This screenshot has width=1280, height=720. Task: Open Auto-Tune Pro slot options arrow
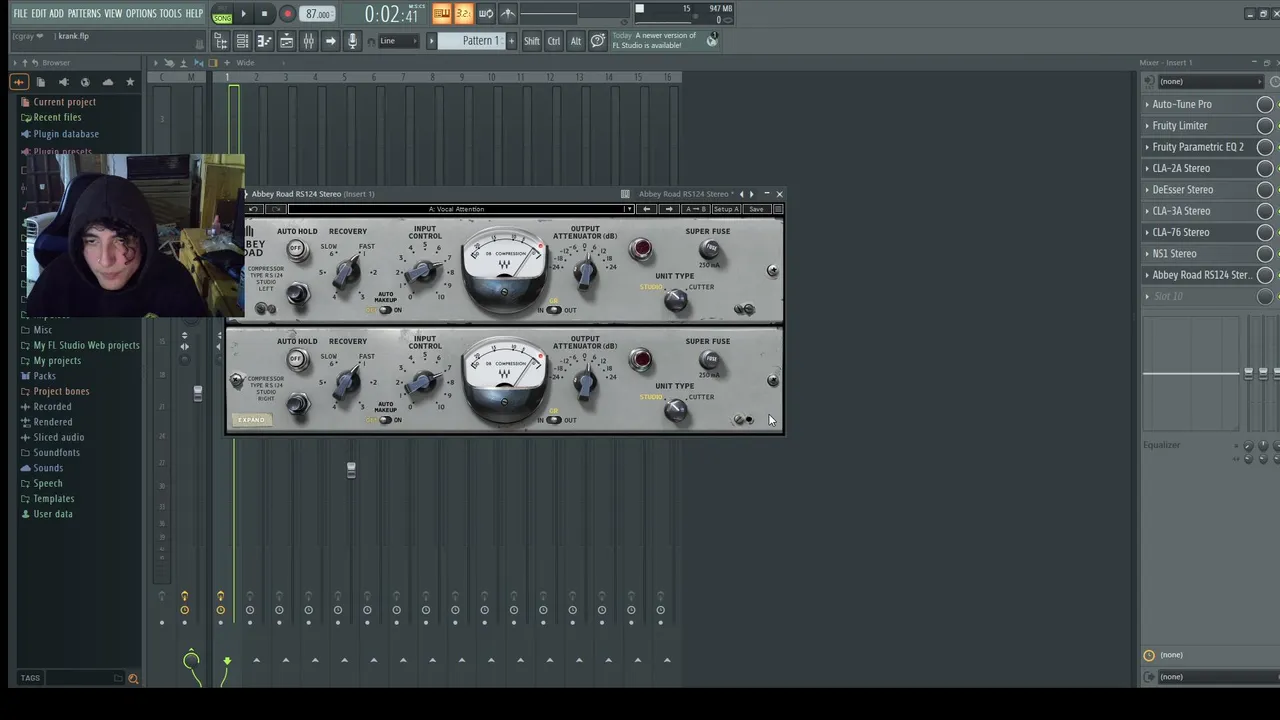click(1147, 104)
